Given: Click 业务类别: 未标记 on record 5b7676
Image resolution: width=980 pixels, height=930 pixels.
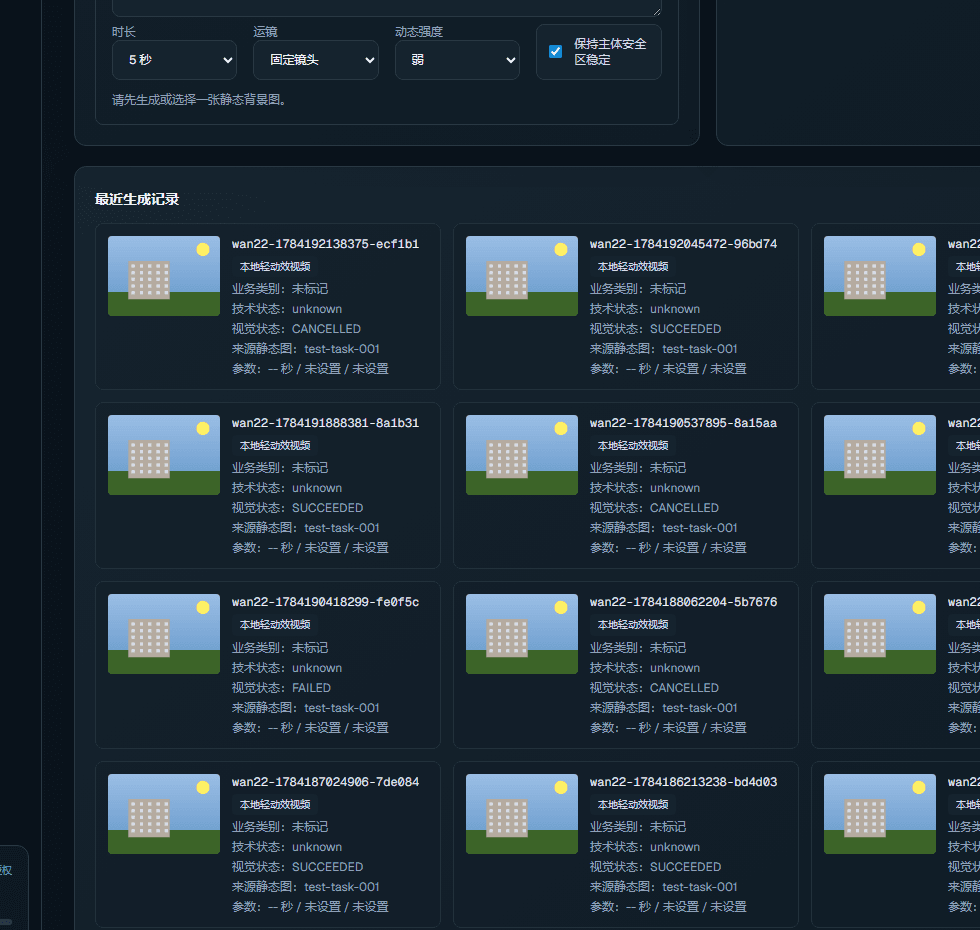Looking at the screenshot, I should coord(638,648).
